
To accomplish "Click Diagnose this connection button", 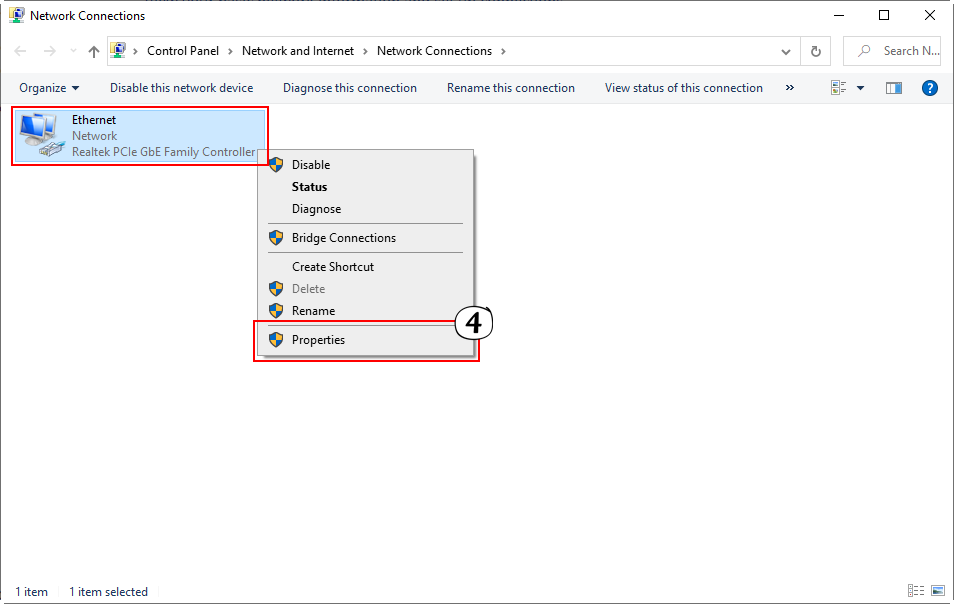I will point(349,88).
